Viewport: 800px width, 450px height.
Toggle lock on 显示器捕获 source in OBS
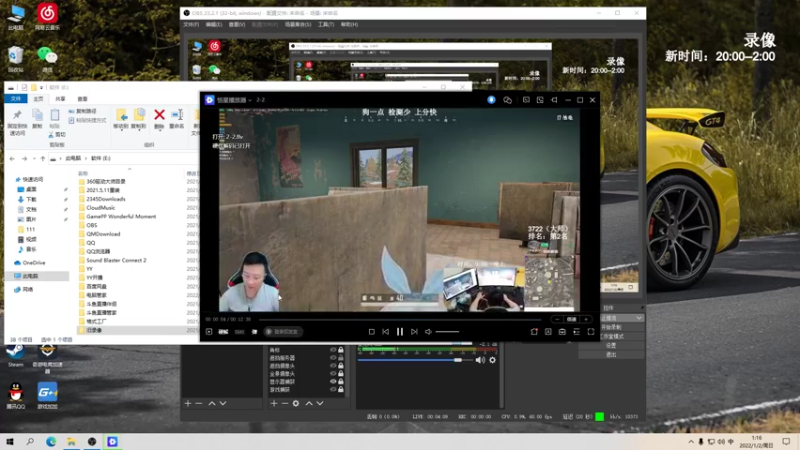point(341,381)
